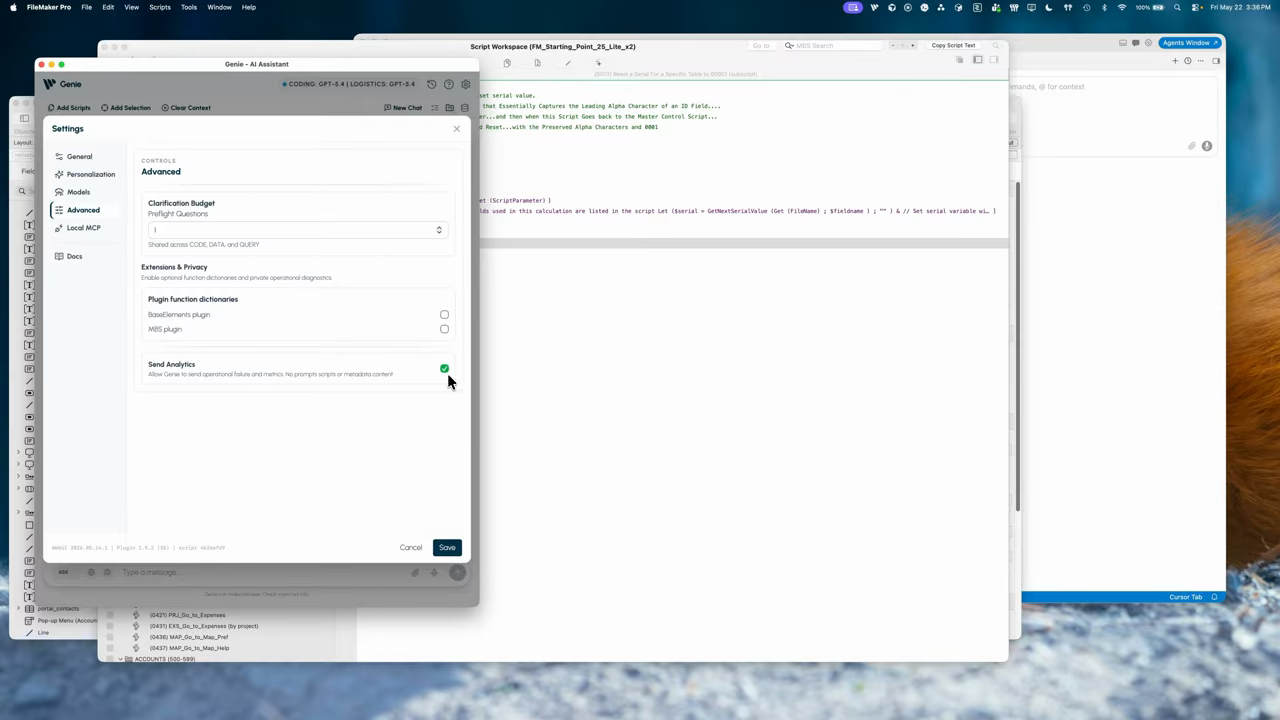Click the sparkle icon in Script Workspace toolbar
Viewport: 1280px width, 720px height.
pos(598,63)
